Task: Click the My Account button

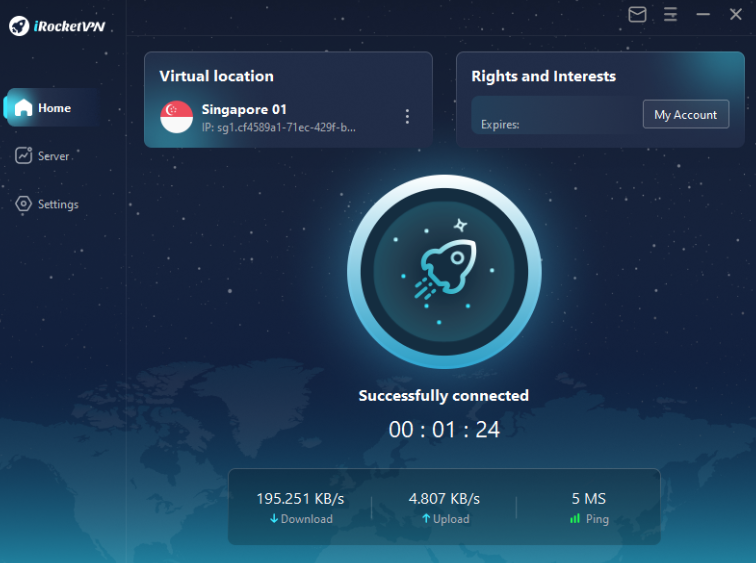Action: click(x=686, y=114)
